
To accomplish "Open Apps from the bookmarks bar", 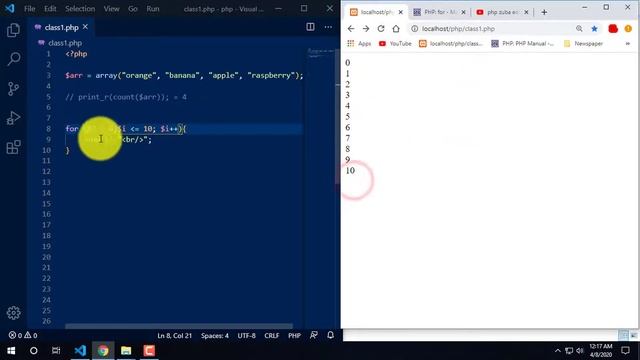I will pos(359,43).
